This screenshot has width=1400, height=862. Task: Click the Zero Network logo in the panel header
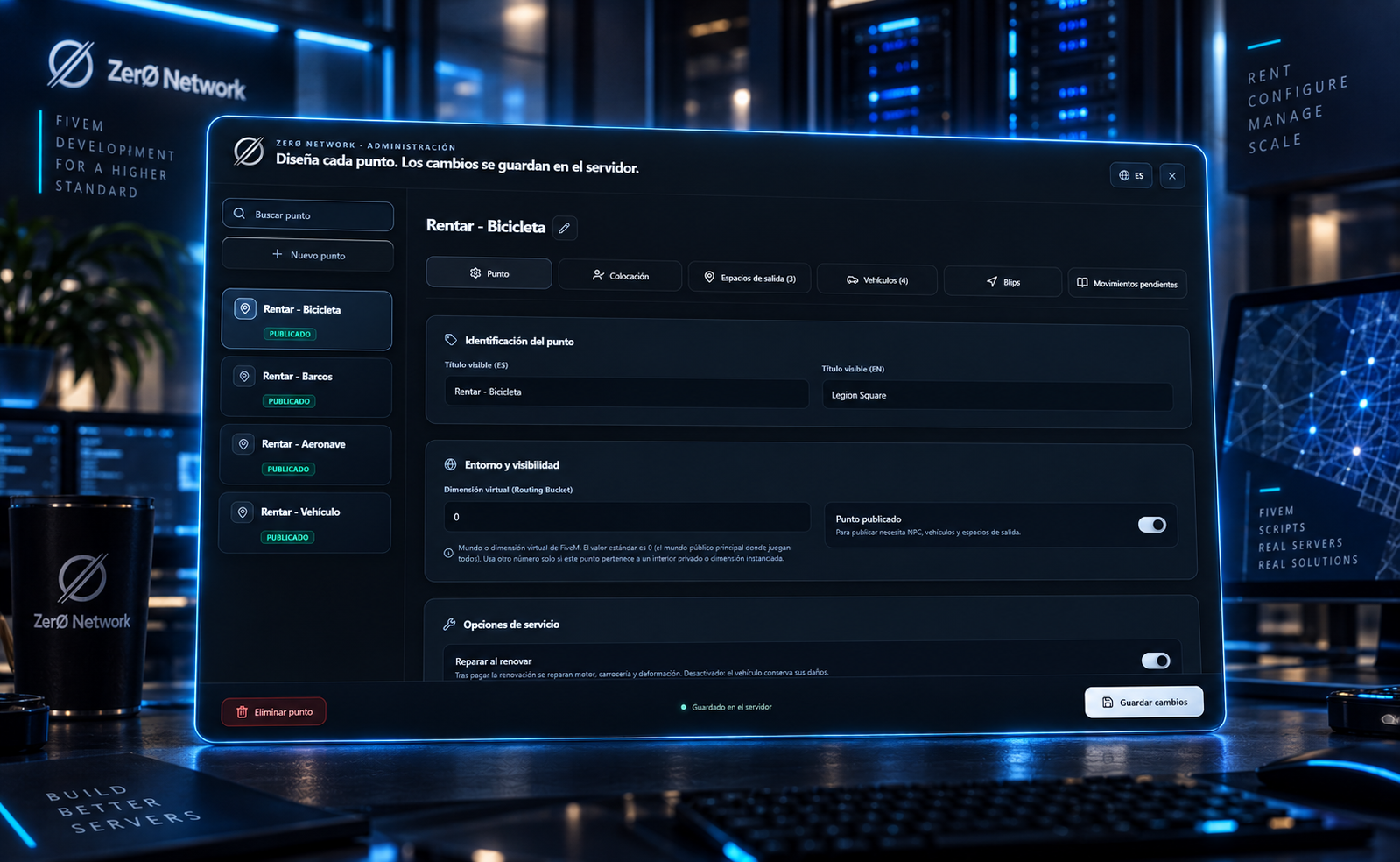249,151
